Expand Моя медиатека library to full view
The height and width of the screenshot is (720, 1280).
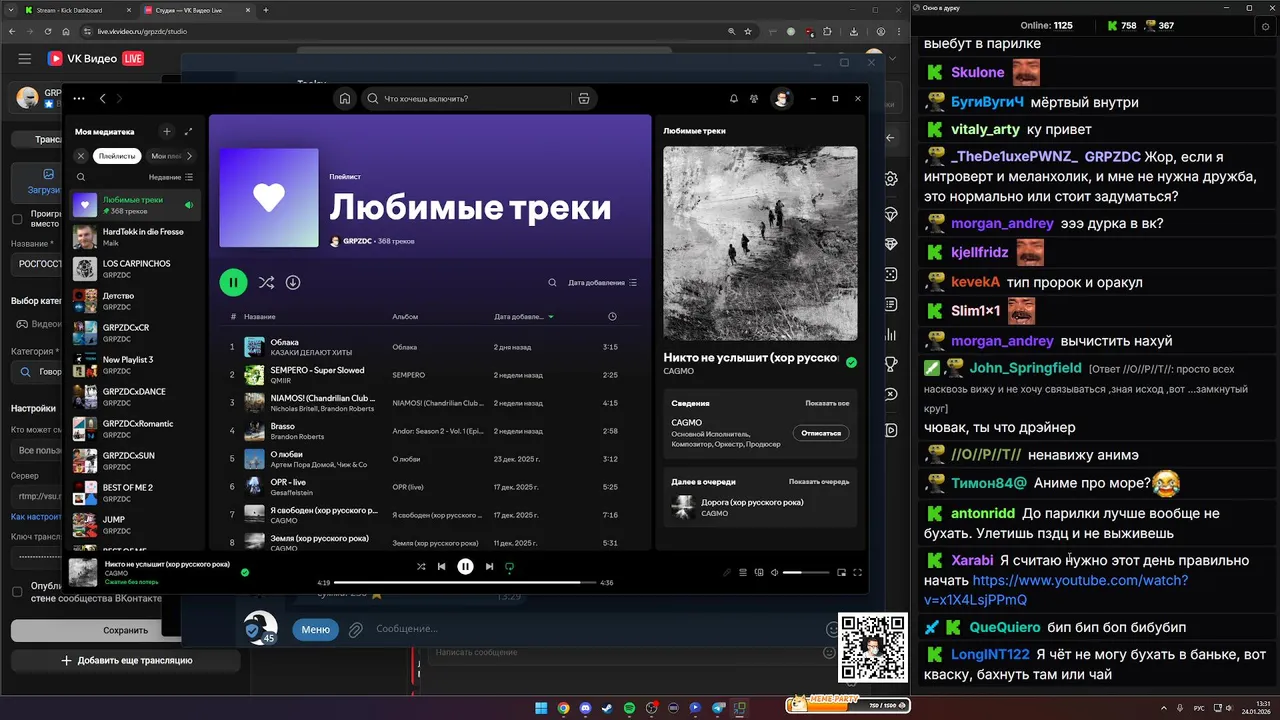click(189, 131)
